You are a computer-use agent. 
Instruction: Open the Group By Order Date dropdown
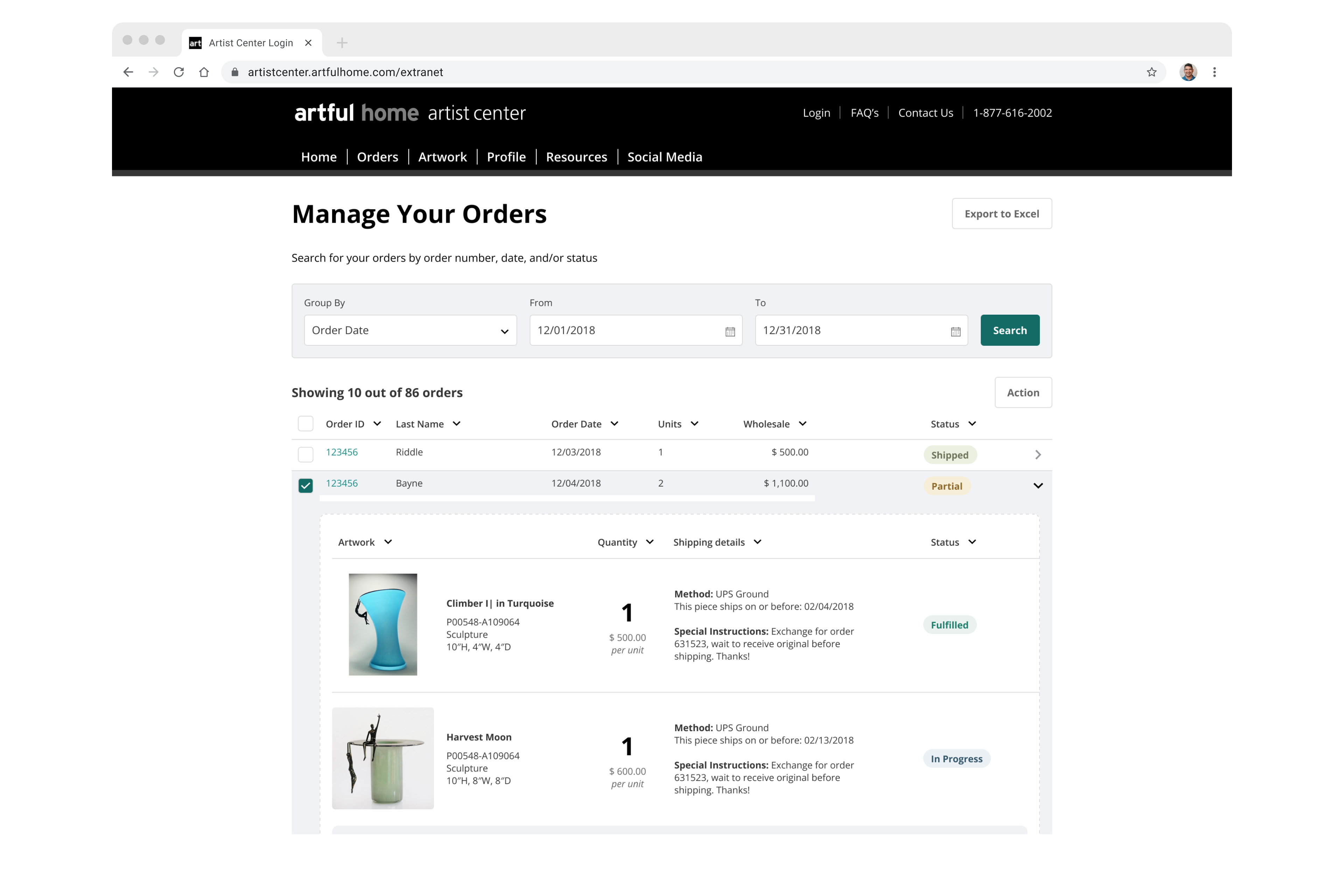point(410,330)
